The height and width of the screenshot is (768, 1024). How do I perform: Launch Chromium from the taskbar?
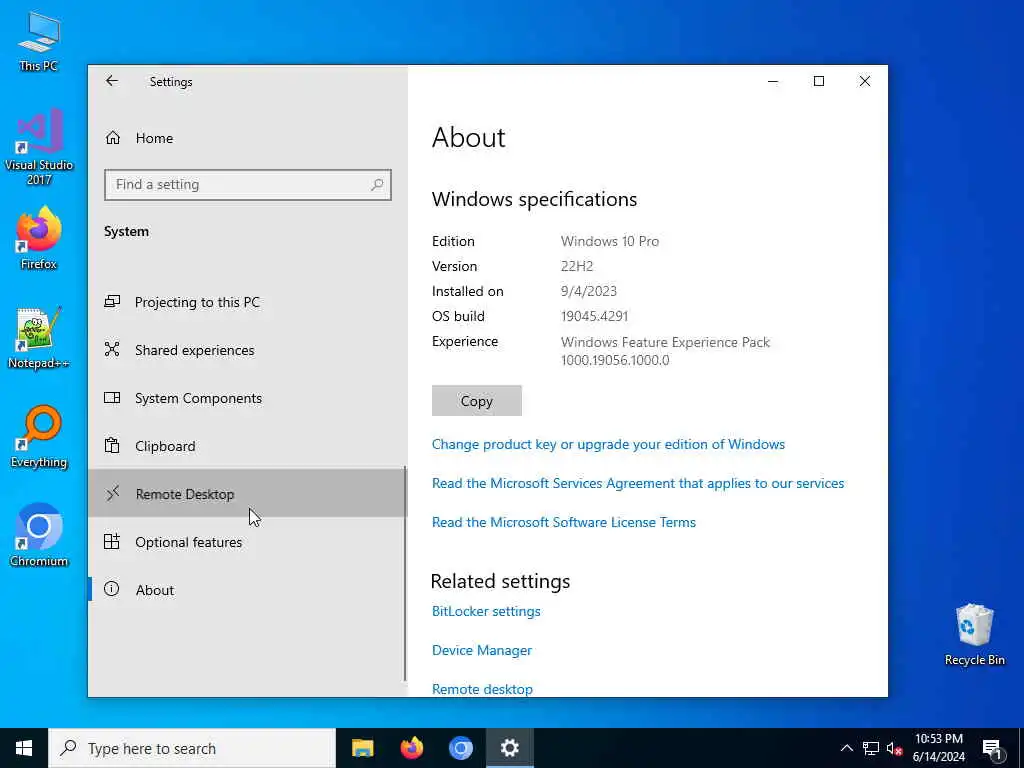(x=460, y=748)
